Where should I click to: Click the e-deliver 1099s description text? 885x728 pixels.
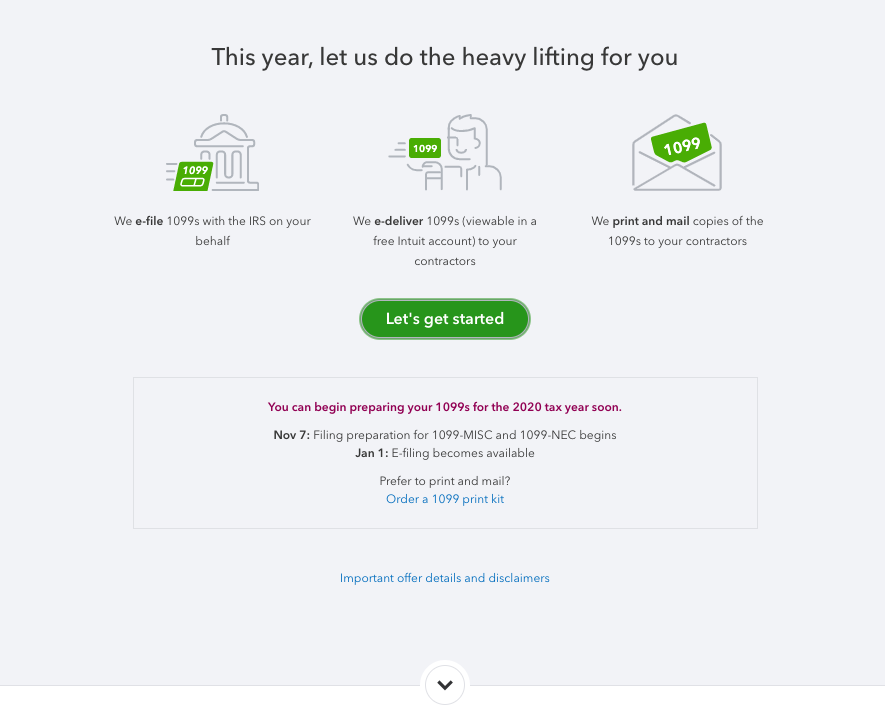click(x=445, y=241)
